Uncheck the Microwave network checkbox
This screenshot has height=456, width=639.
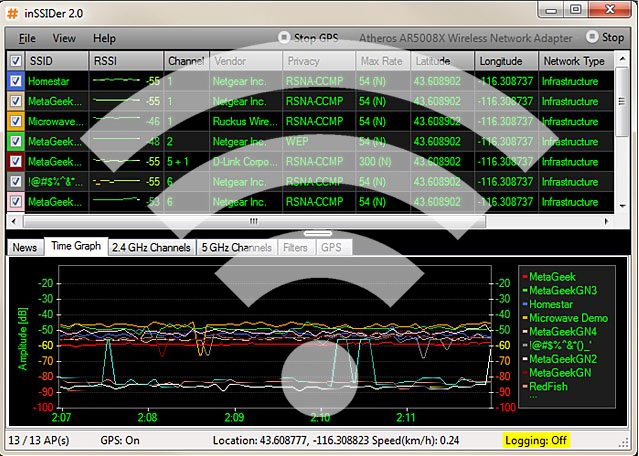click(15, 121)
